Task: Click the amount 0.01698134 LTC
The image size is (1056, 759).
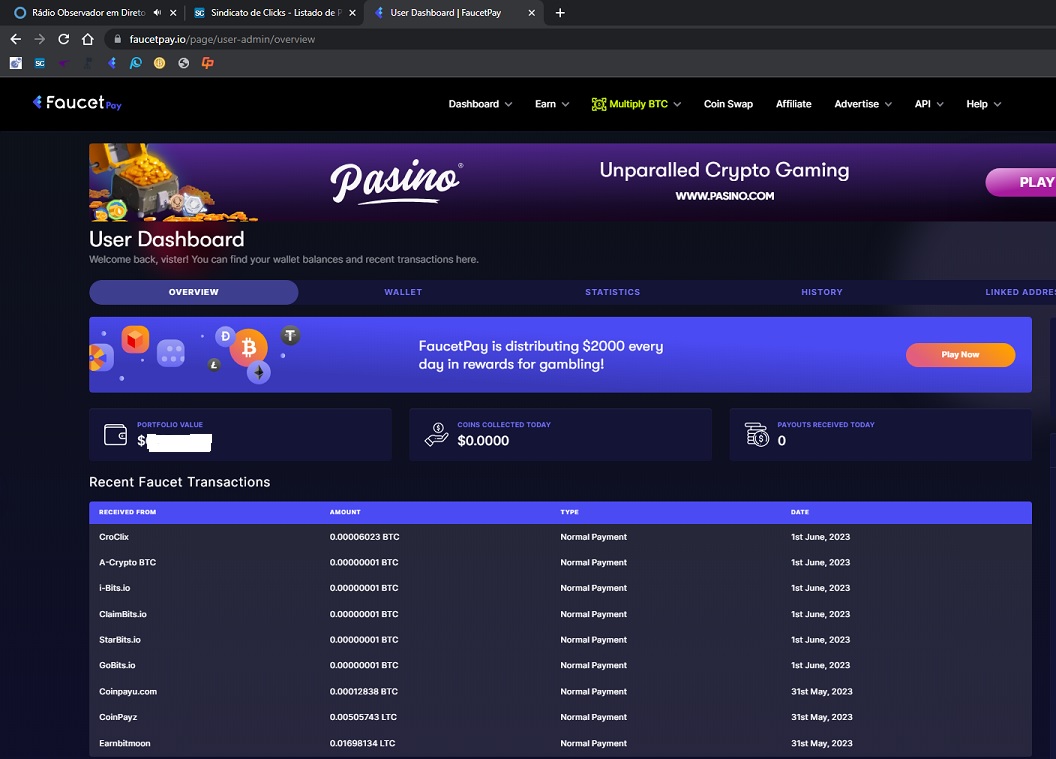Action: [x=362, y=744]
